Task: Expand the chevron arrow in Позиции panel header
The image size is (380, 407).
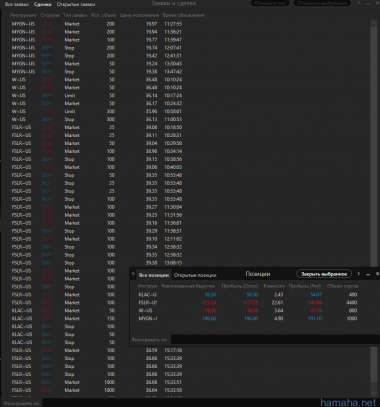Action: pyautogui.click(x=359, y=274)
